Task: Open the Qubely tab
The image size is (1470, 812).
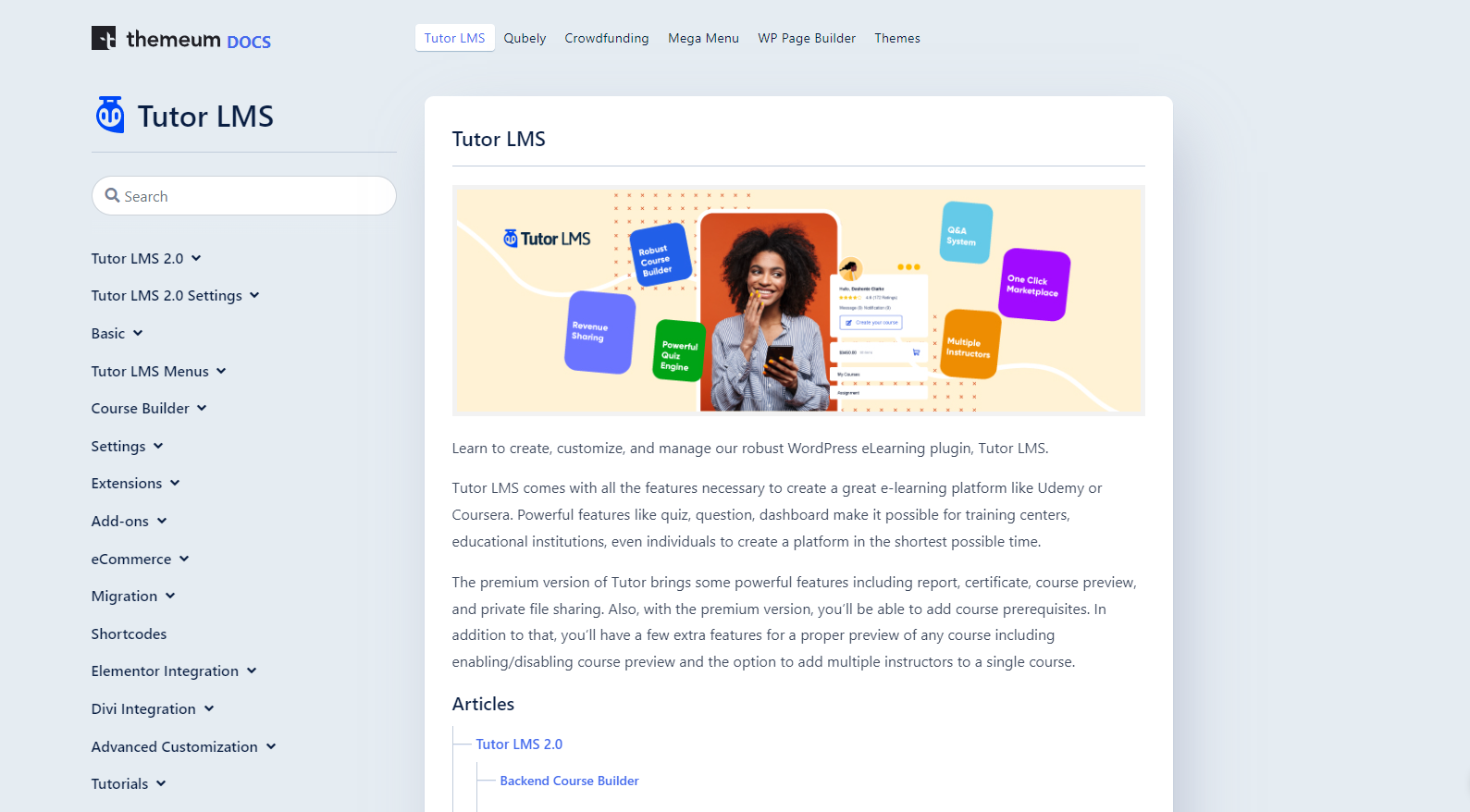Action: [x=525, y=38]
